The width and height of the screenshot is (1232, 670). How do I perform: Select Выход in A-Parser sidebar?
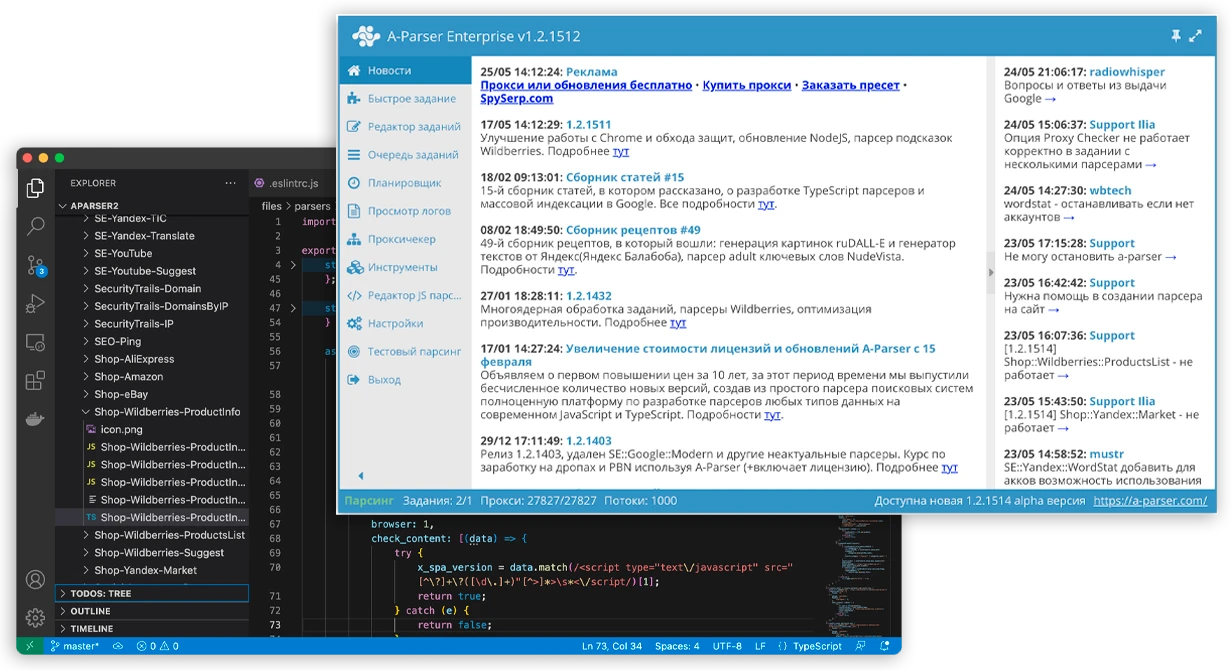tap(405, 380)
